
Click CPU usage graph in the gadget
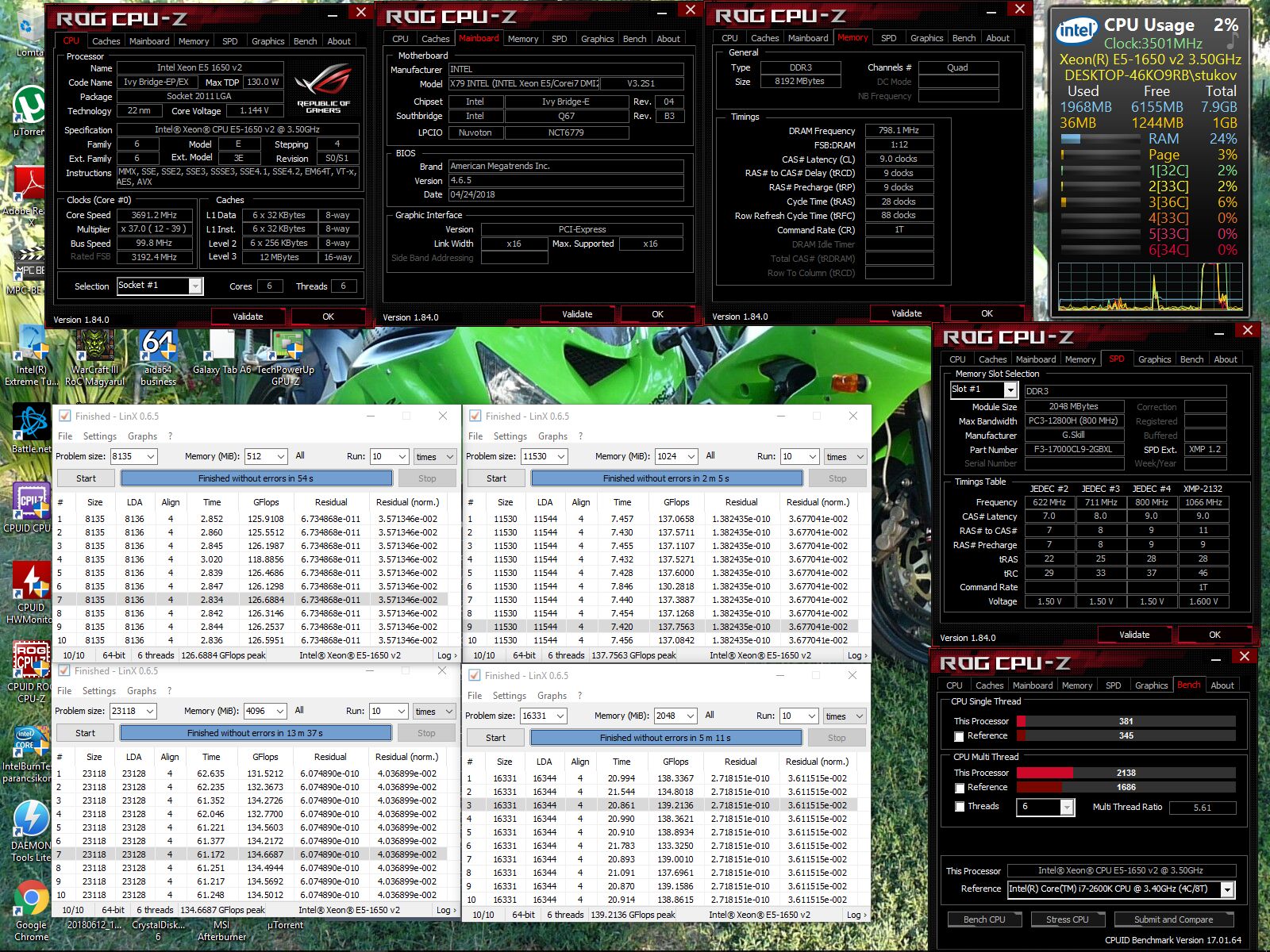(x=1150, y=286)
